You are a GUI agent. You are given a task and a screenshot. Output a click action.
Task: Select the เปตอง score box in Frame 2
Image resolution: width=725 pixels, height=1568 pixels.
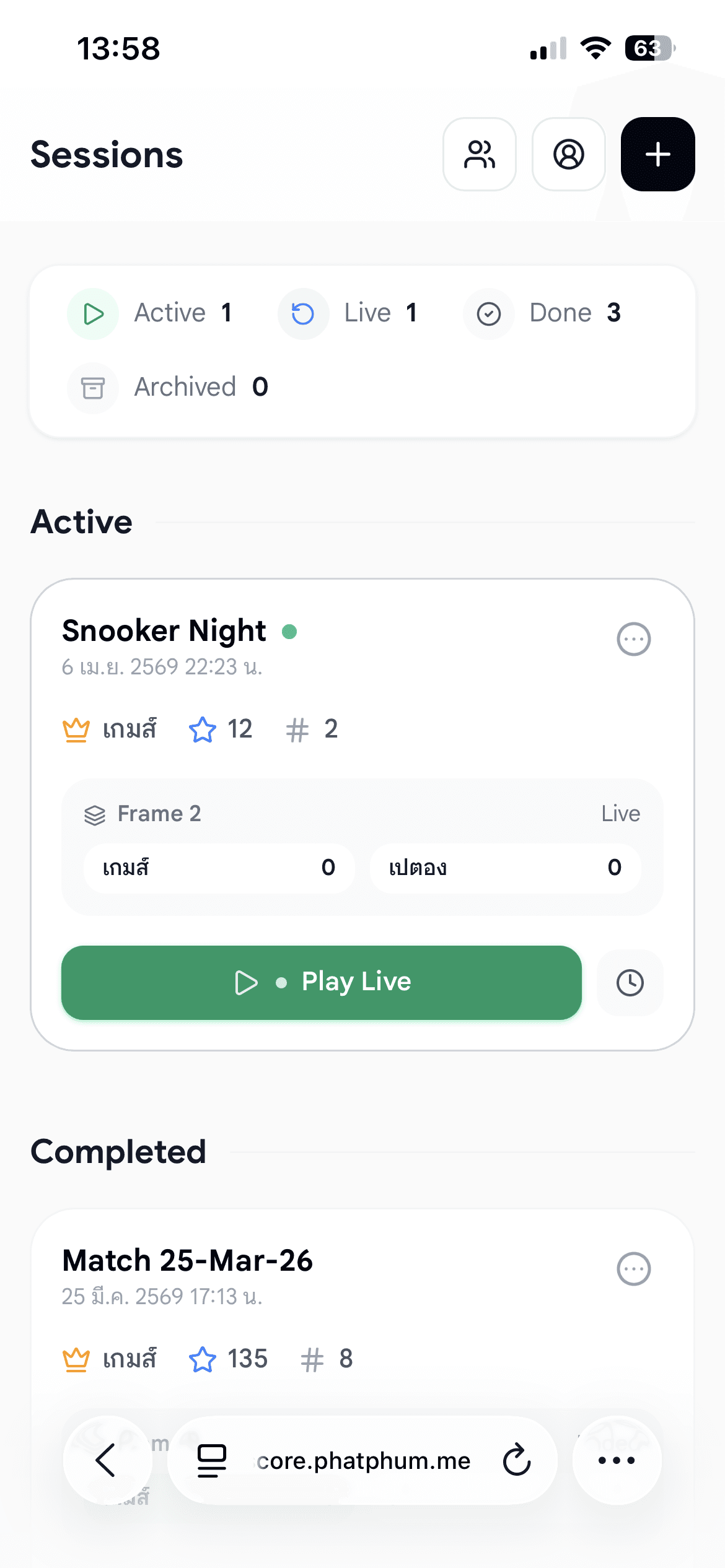(505, 868)
